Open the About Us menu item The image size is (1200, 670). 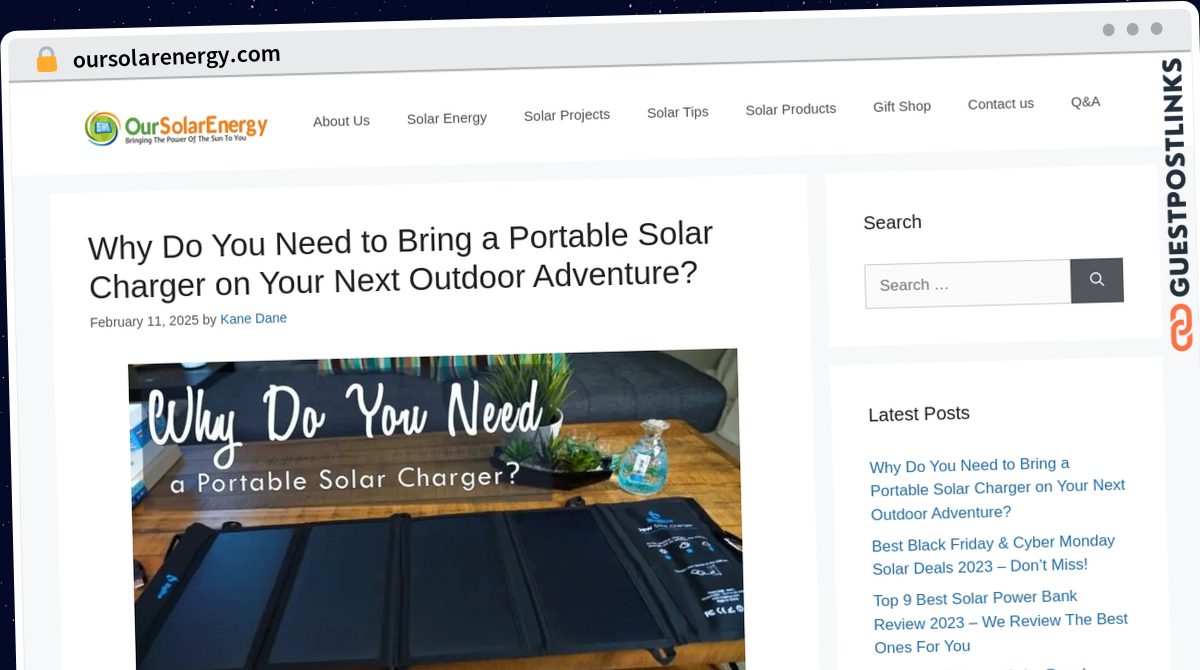(341, 121)
